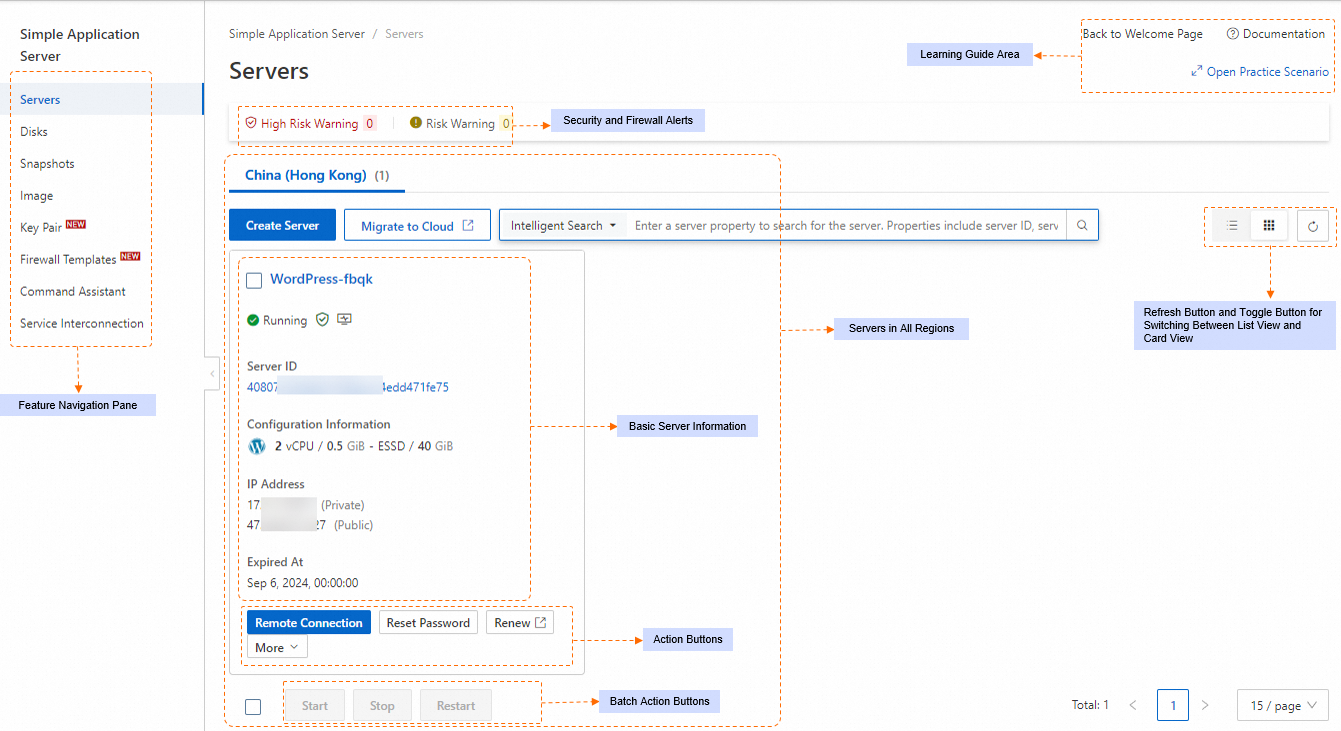Switch to card view of servers
This screenshot has width=1341, height=731.
(x=1269, y=226)
